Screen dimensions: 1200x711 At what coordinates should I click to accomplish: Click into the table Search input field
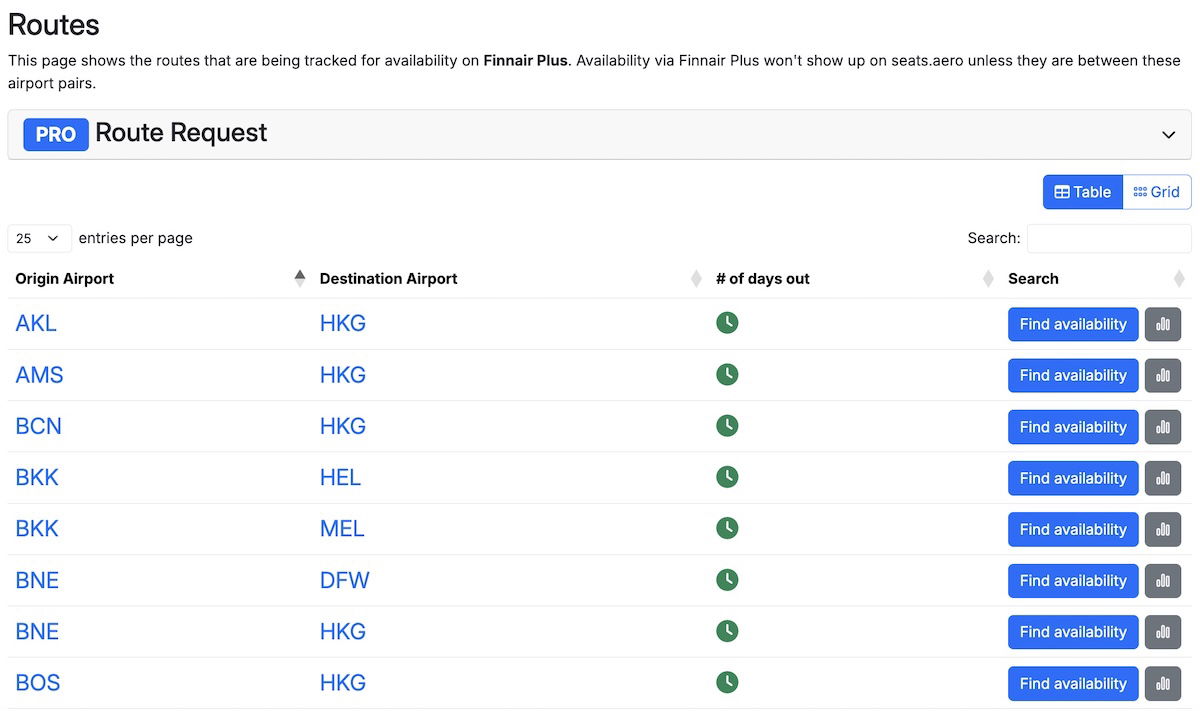coord(1108,238)
